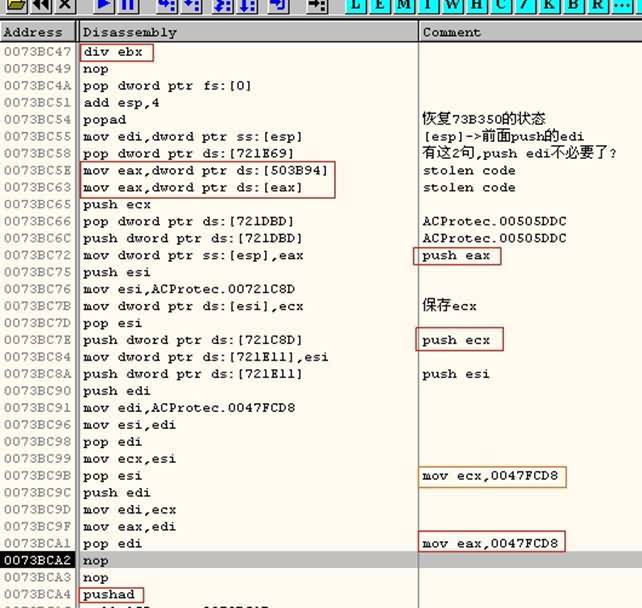Viewport: 642px width, 608px height.
Task: Click the Trace into toolbar icon
Action: [221, 5]
